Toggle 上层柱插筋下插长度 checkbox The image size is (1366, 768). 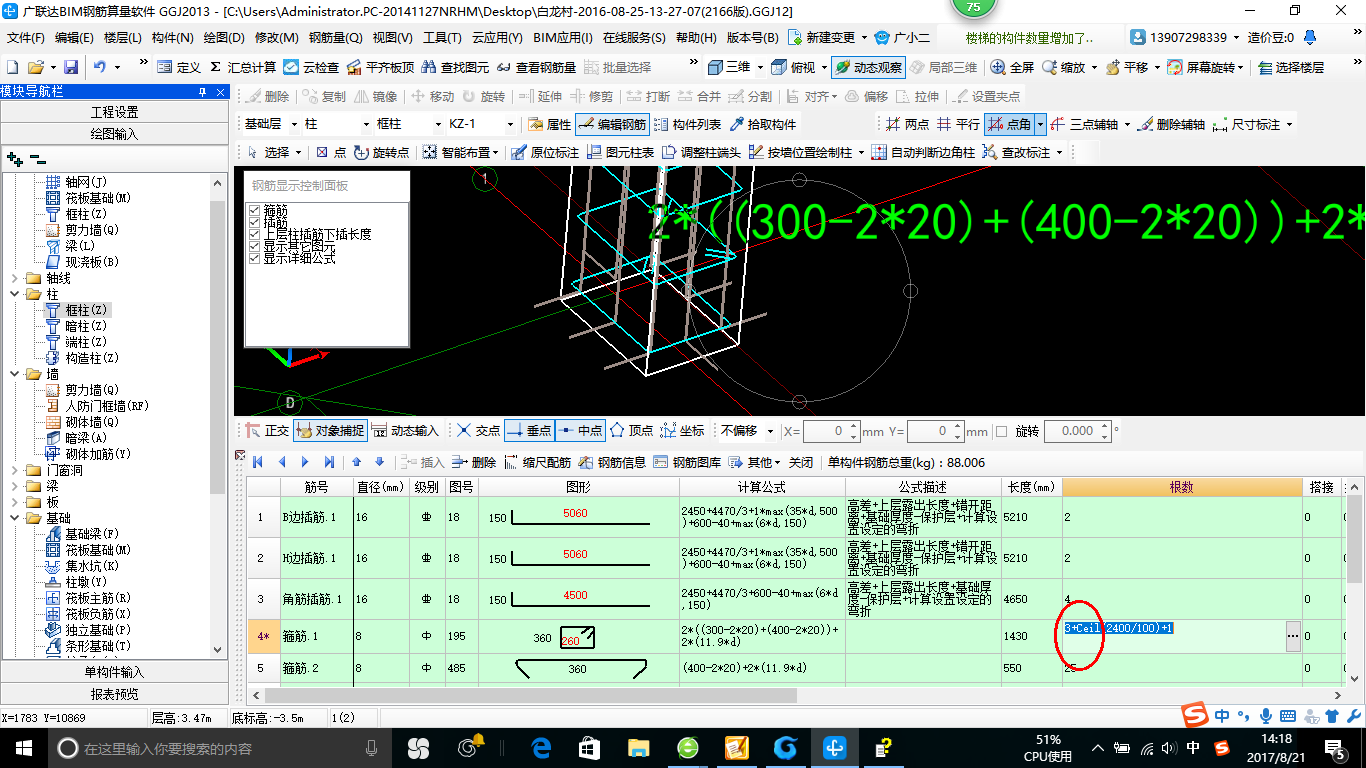click(x=254, y=234)
